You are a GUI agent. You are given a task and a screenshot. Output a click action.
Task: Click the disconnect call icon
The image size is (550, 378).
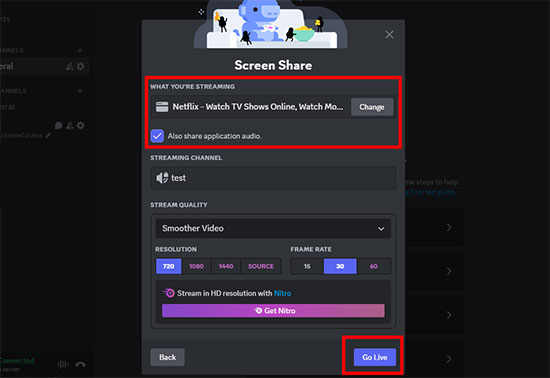(x=80, y=365)
